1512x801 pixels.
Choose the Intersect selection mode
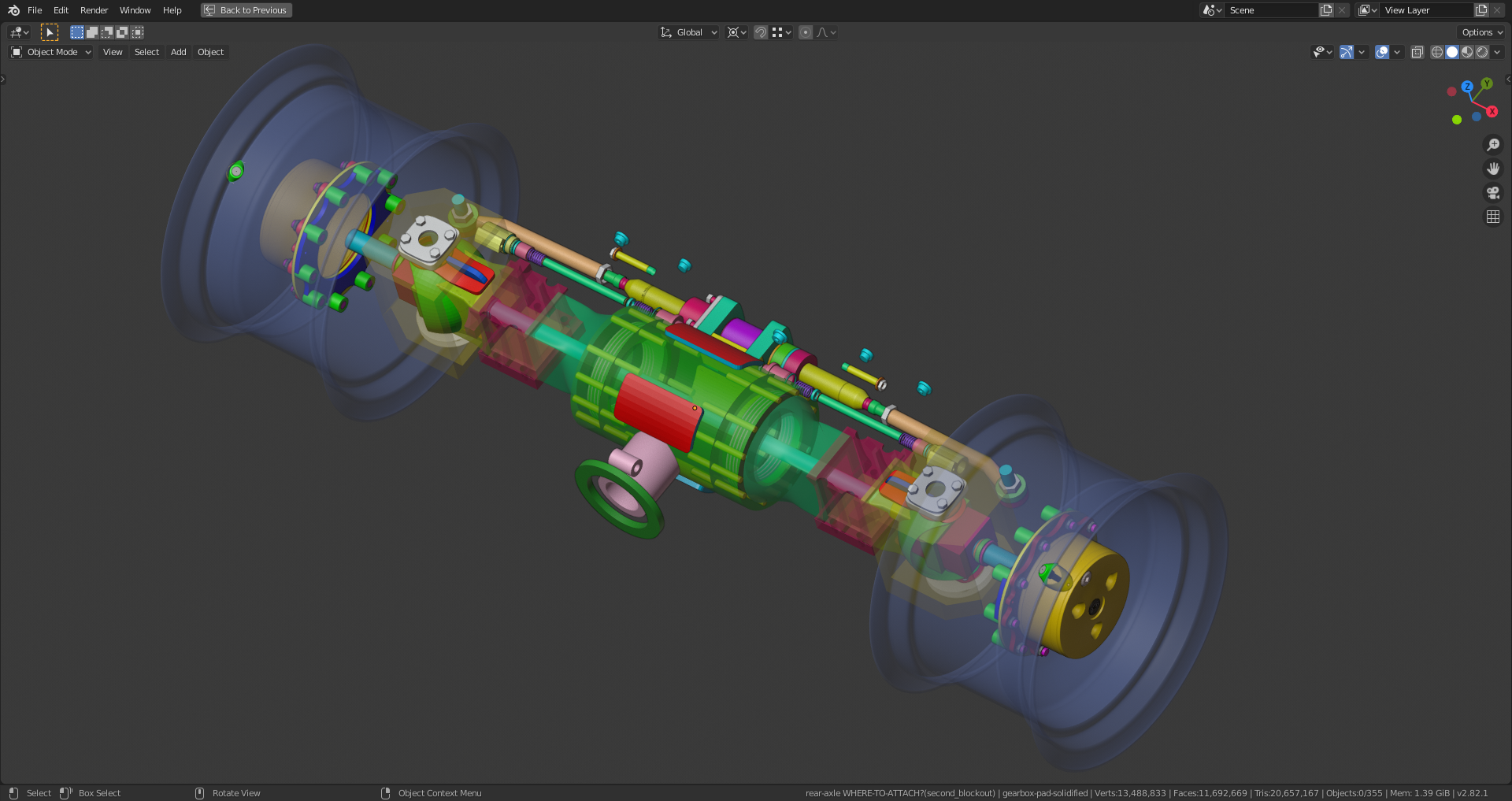click(138, 32)
